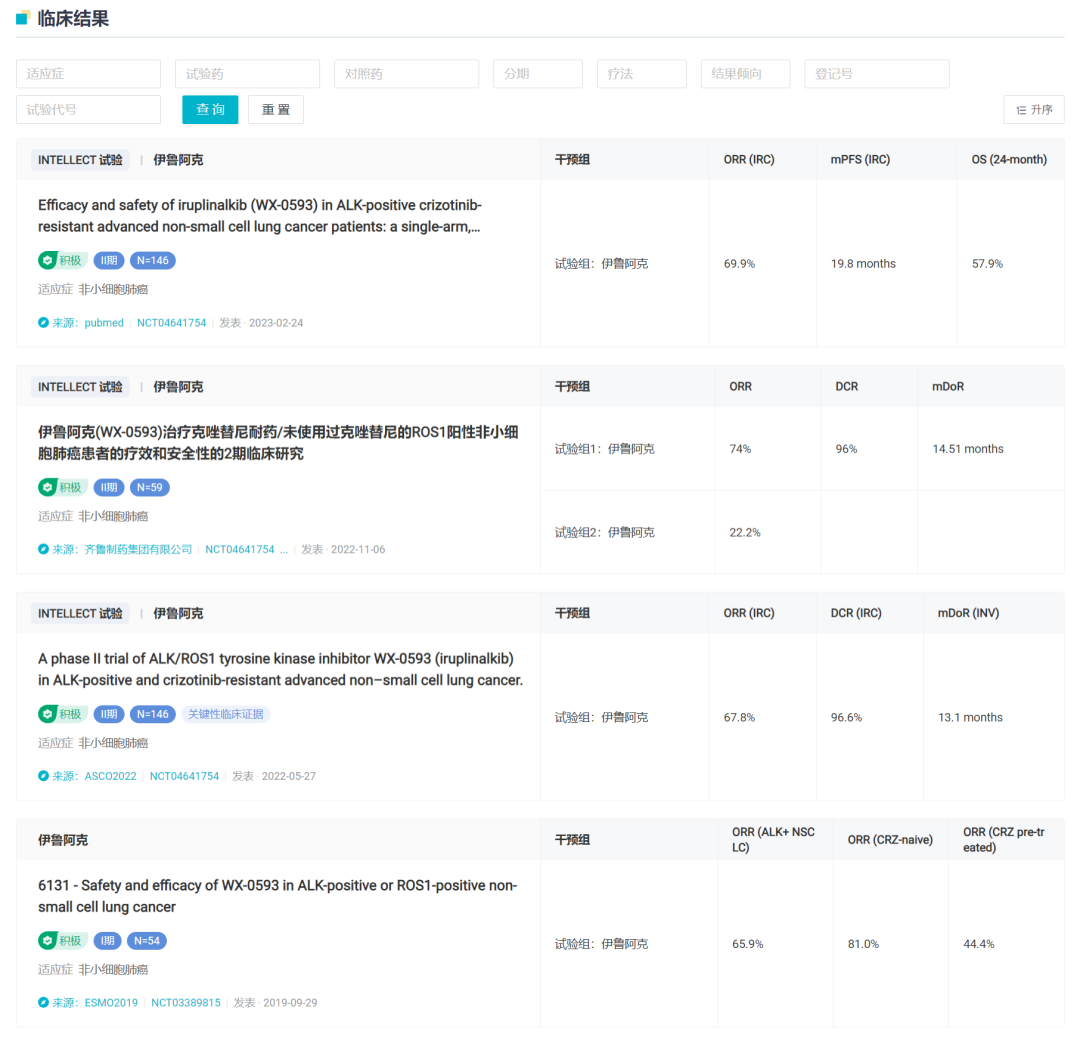Click the 查询 search button

coord(210,109)
